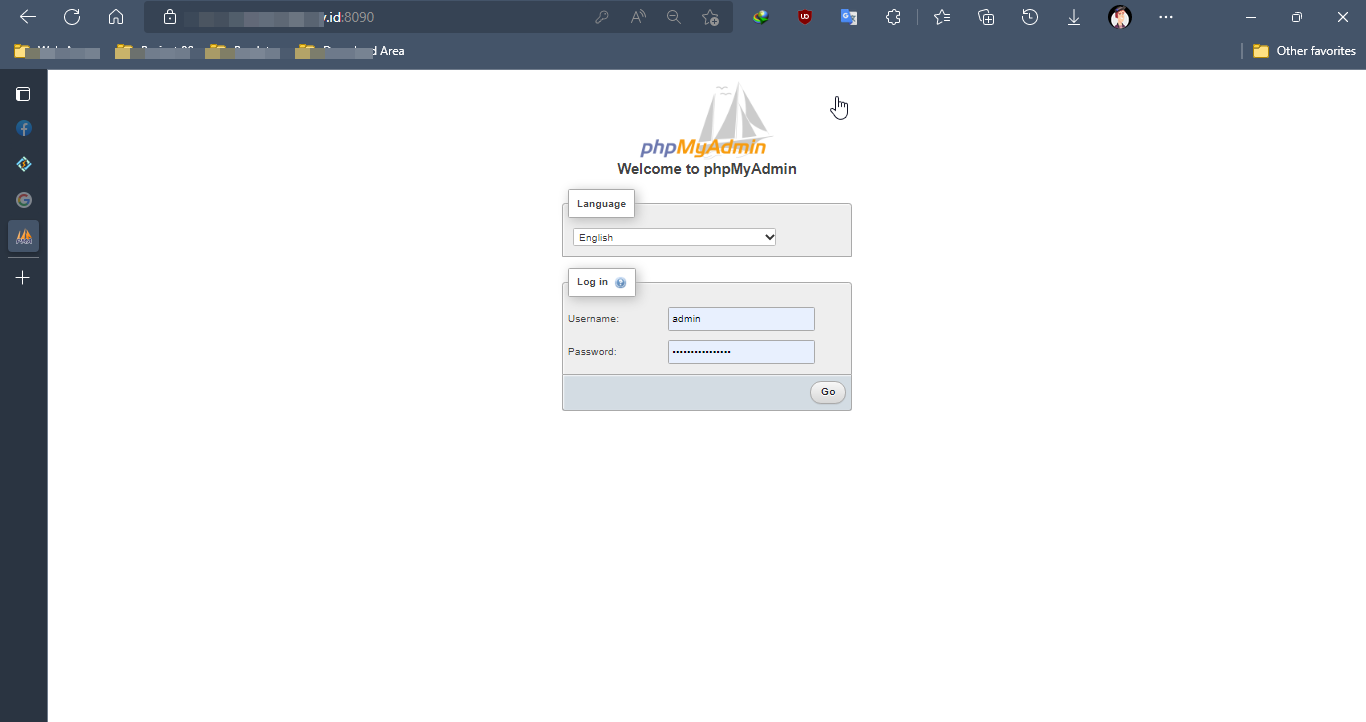Image resolution: width=1366 pixels, height=722 pixels.
Task: Open the Google Translate extension icon
Action: tap(849, 17)
